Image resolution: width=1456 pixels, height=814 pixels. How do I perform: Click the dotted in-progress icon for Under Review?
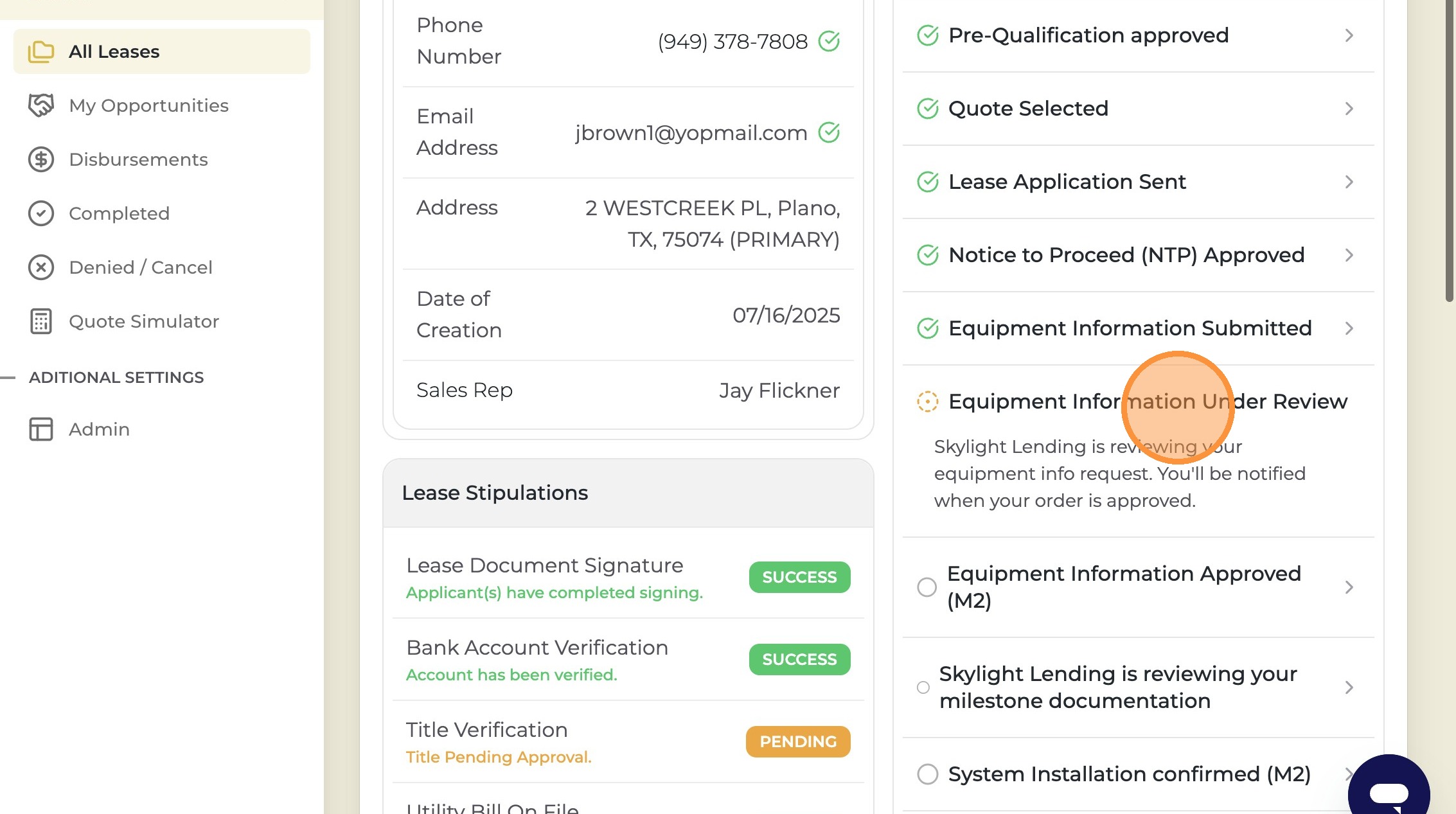[x=928, y=402]
